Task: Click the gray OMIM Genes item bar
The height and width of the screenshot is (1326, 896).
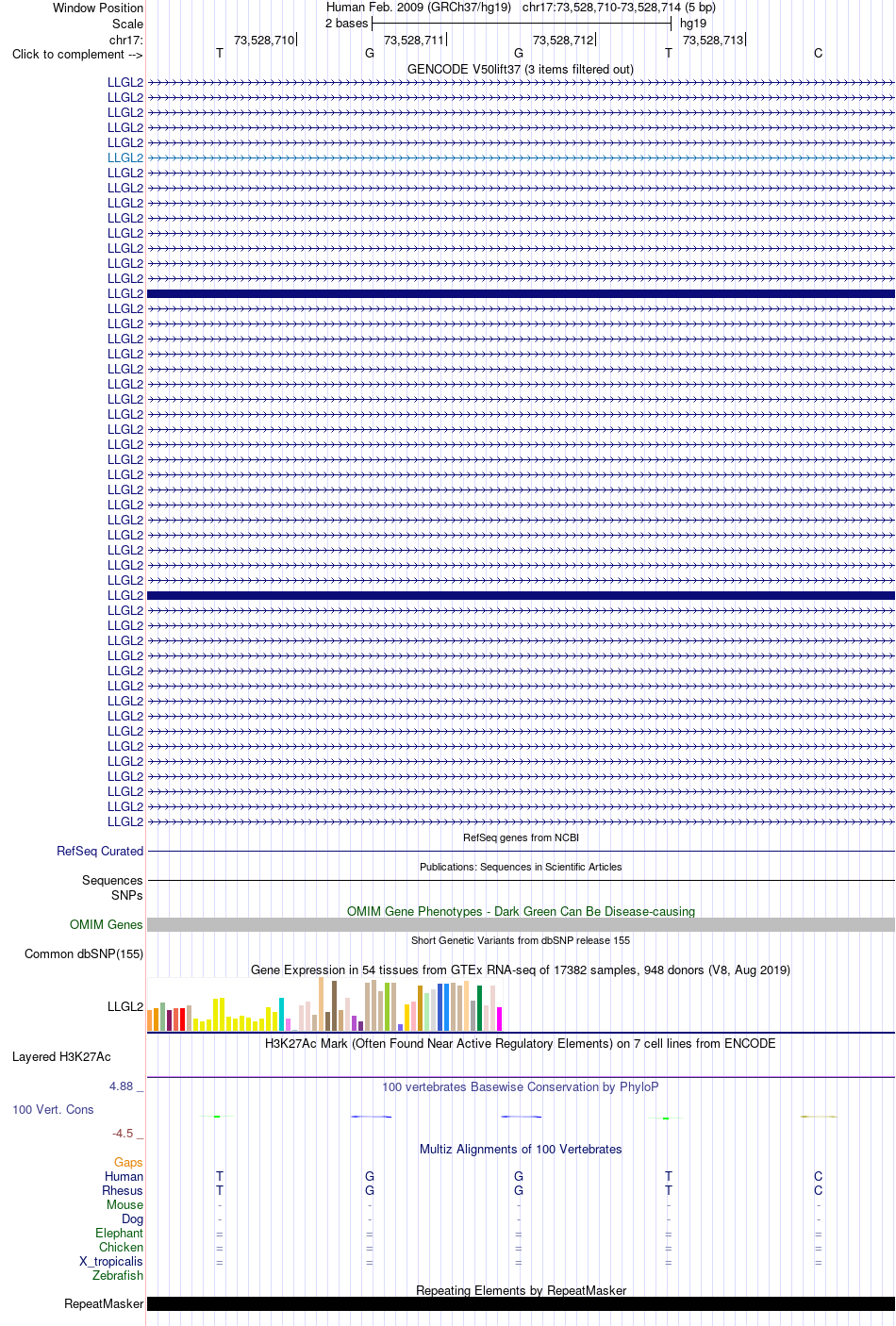Action: point(521,924)
